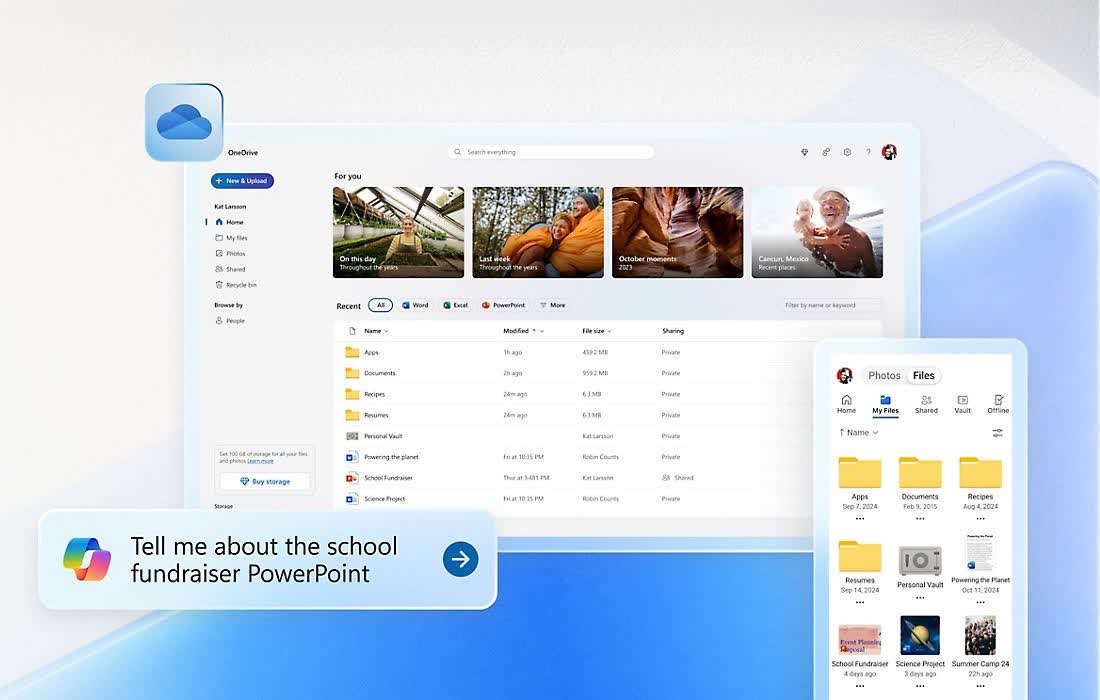Image resolution: width=1100 pixels, height=700 pixels.
Task: Sort the list by Name column
Action: (376, 331)
